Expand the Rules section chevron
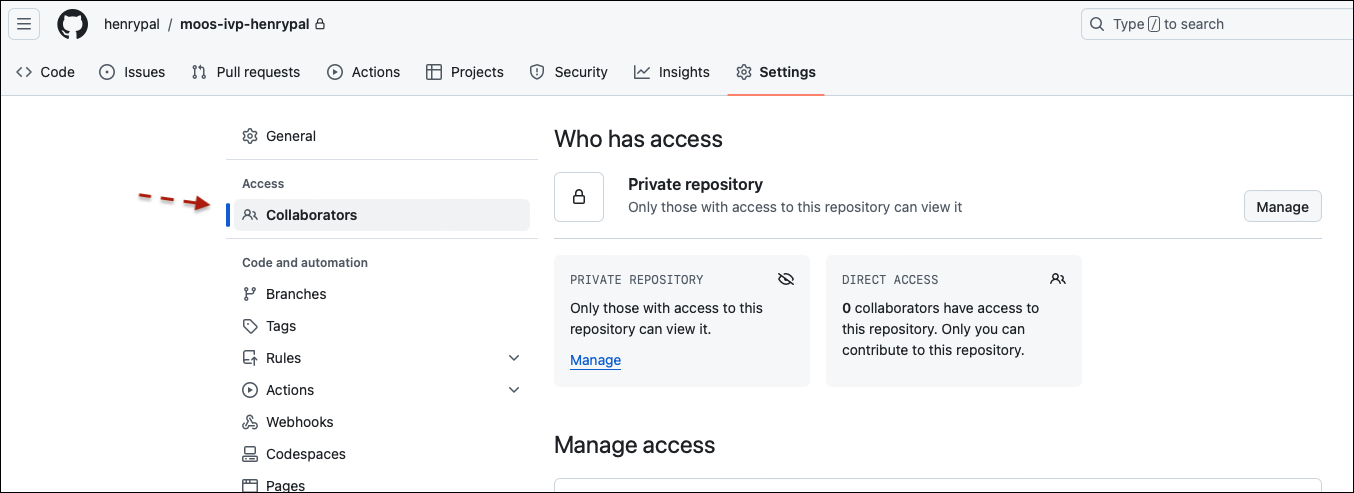Screen dimensions: 1354x493 point(514,358)
